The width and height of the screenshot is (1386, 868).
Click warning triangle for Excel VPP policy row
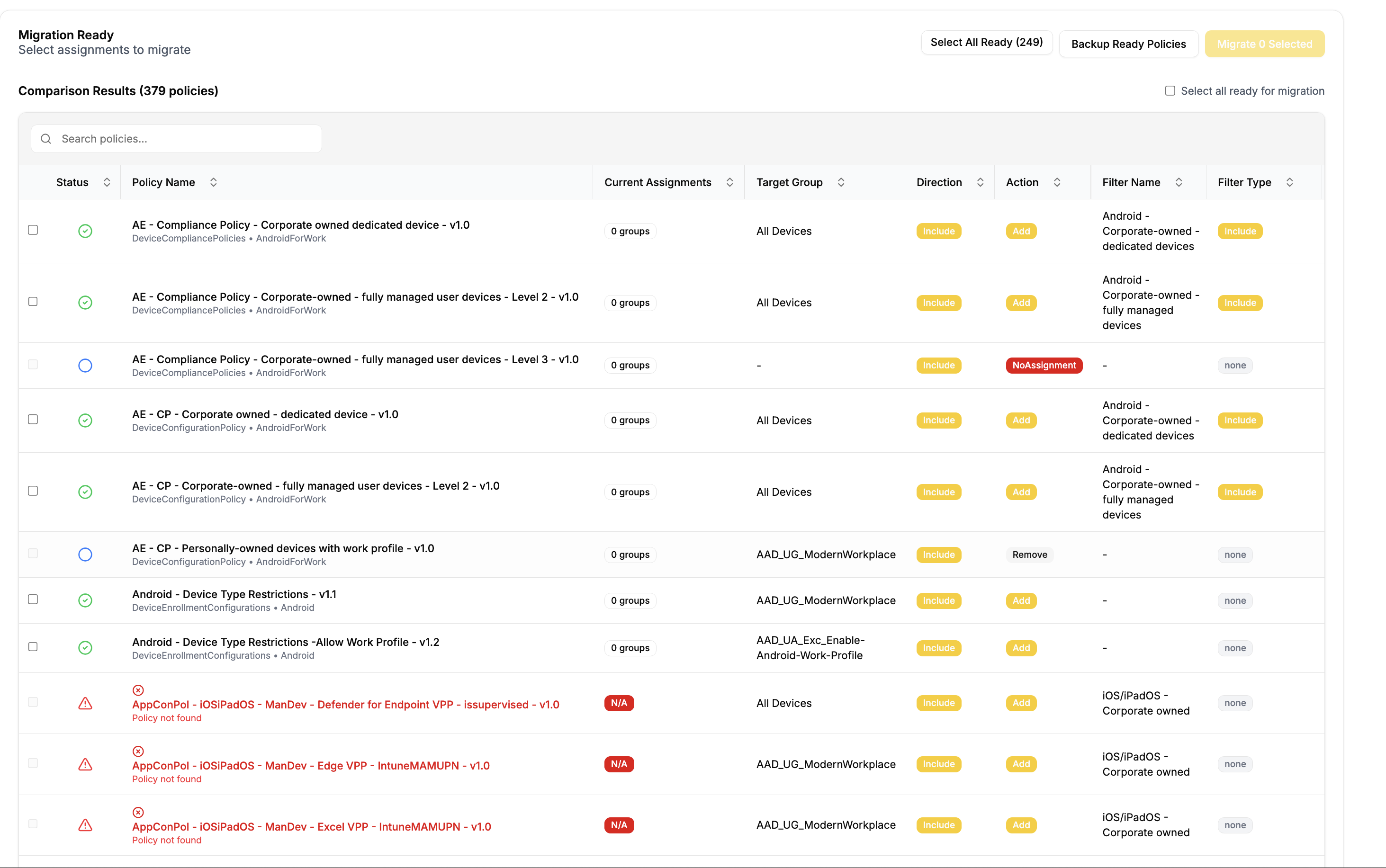(85, 825)
